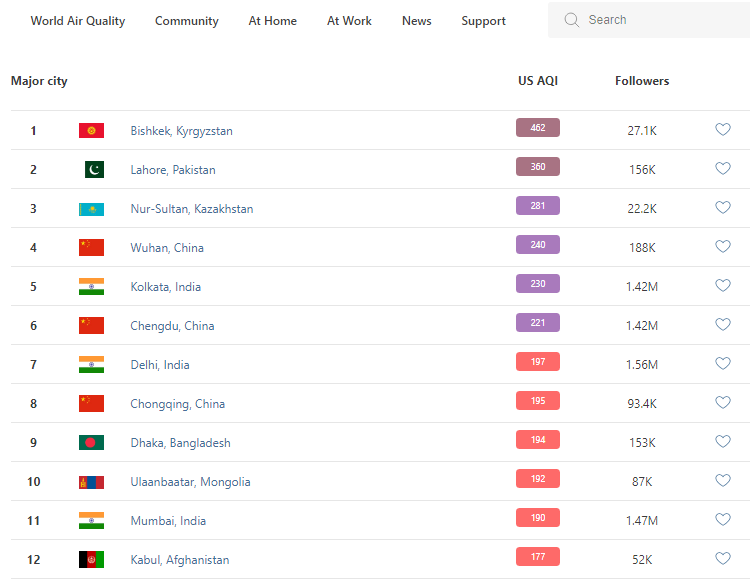
Task: Click the 462 AQI badge for Bishkek
Action: [x=538, y=128]
